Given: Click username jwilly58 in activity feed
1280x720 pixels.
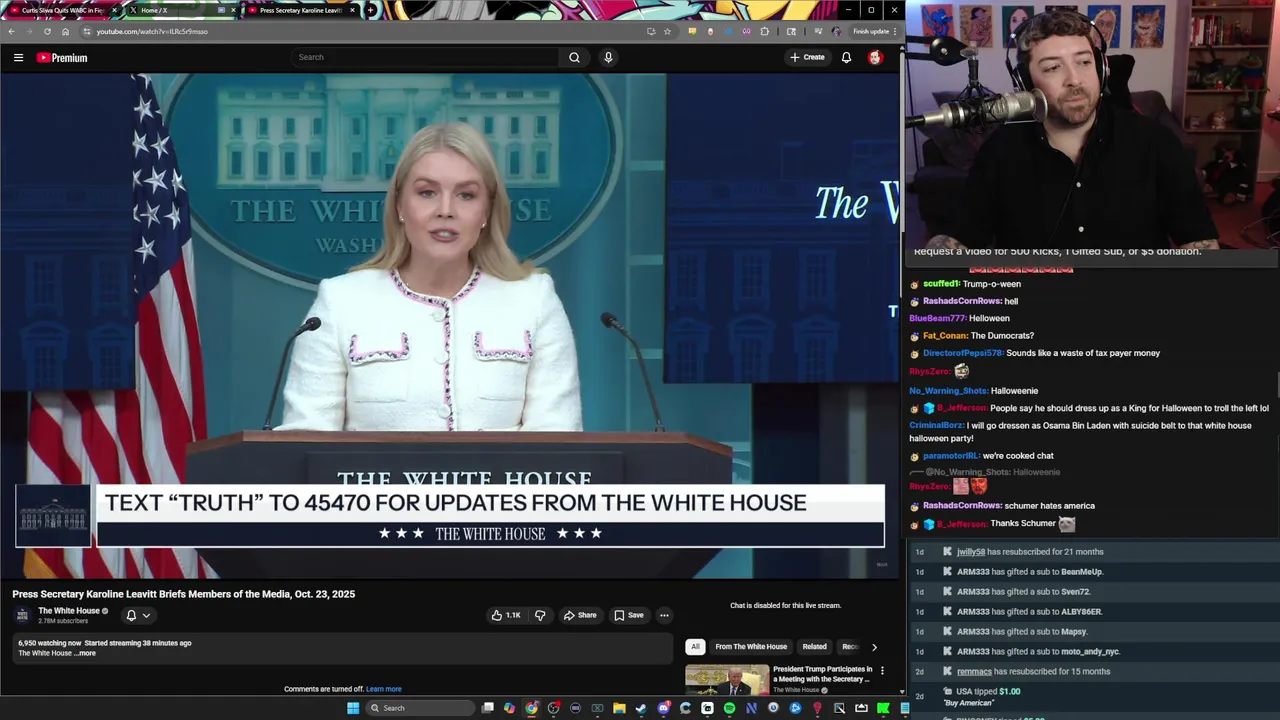Looking at the screenshot, I should coord(970,552).
